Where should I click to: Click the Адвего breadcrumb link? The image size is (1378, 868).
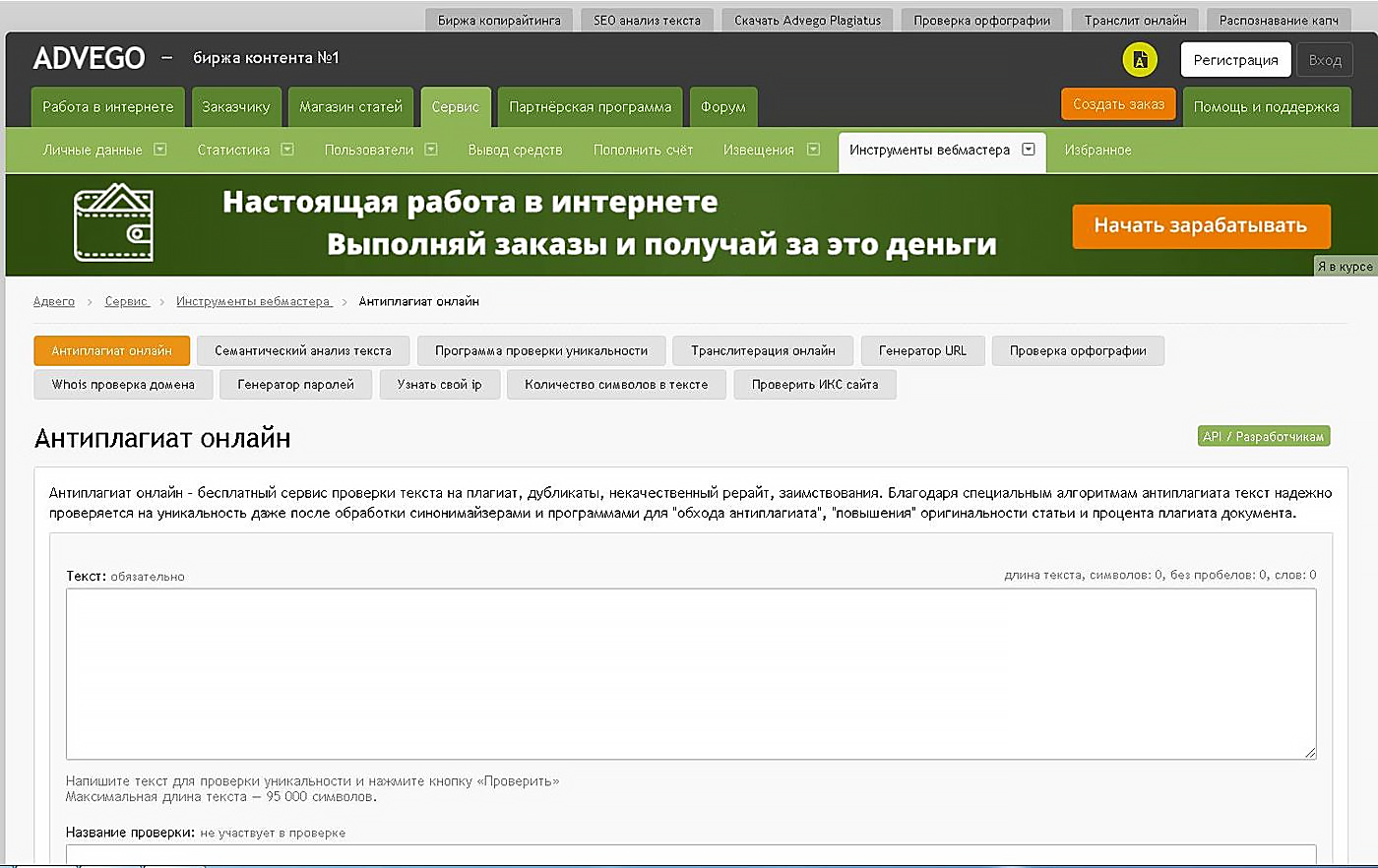pos(54,301)
